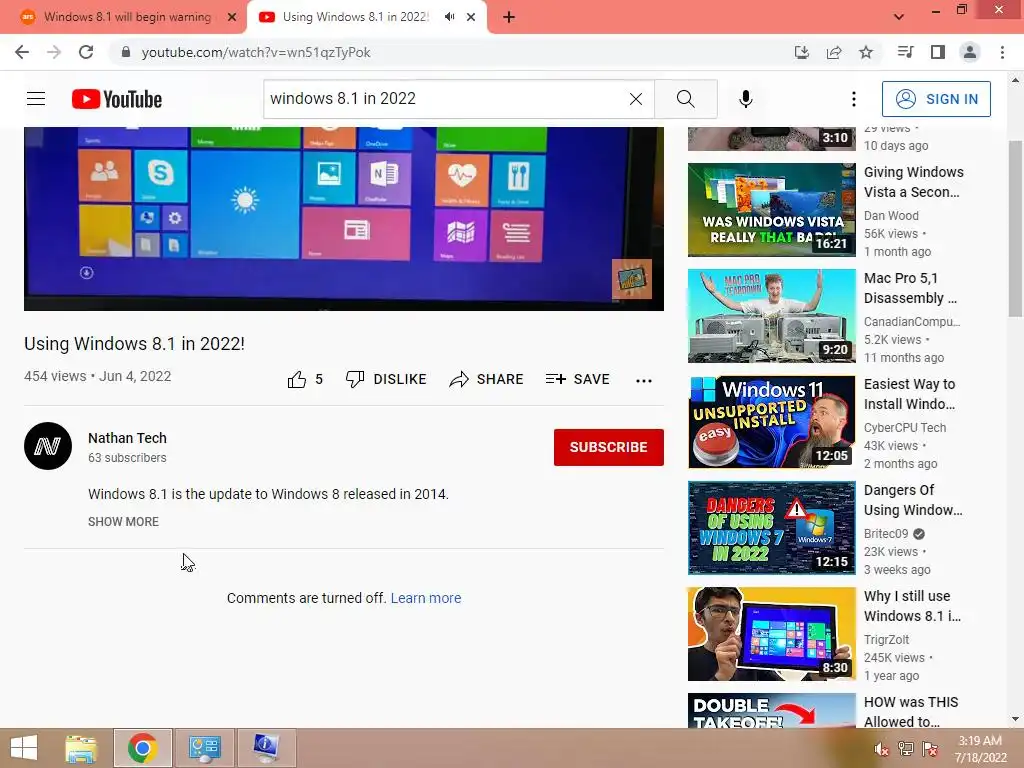Run search with the magnifier button
The height and width of the screenshot is (768, 1024).
click(686, 99)
